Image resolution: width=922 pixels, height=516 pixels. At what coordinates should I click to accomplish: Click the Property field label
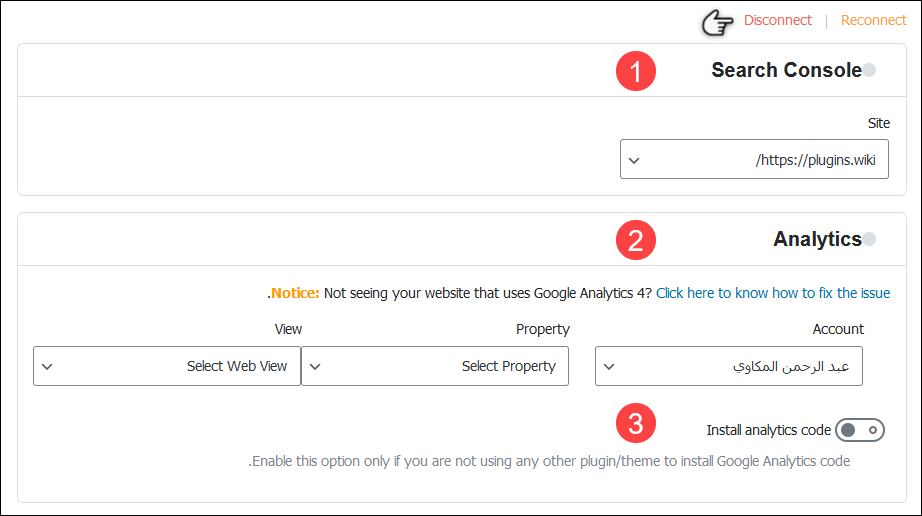click(542, 329)
